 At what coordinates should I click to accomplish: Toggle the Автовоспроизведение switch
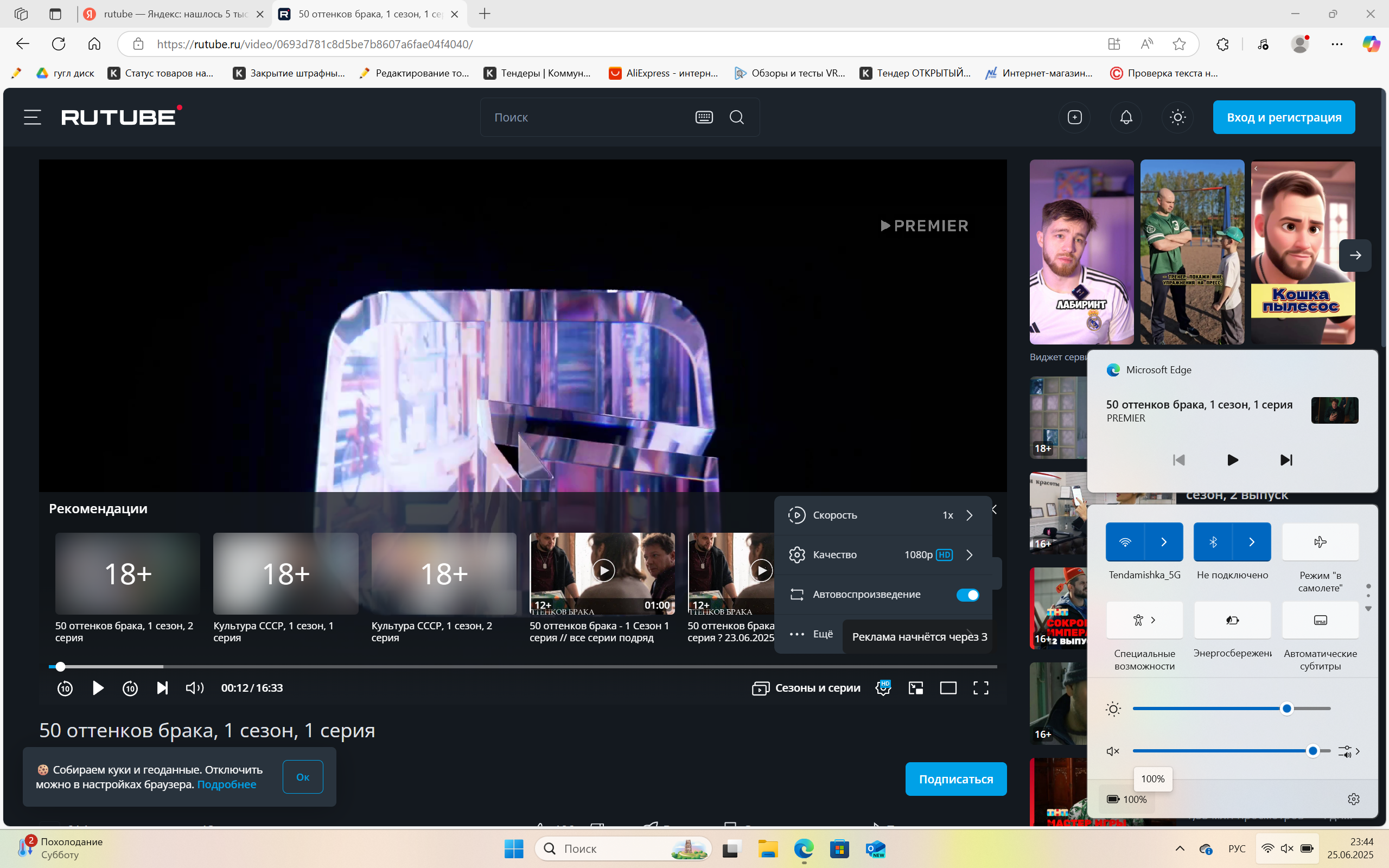(x=968, y=595)
